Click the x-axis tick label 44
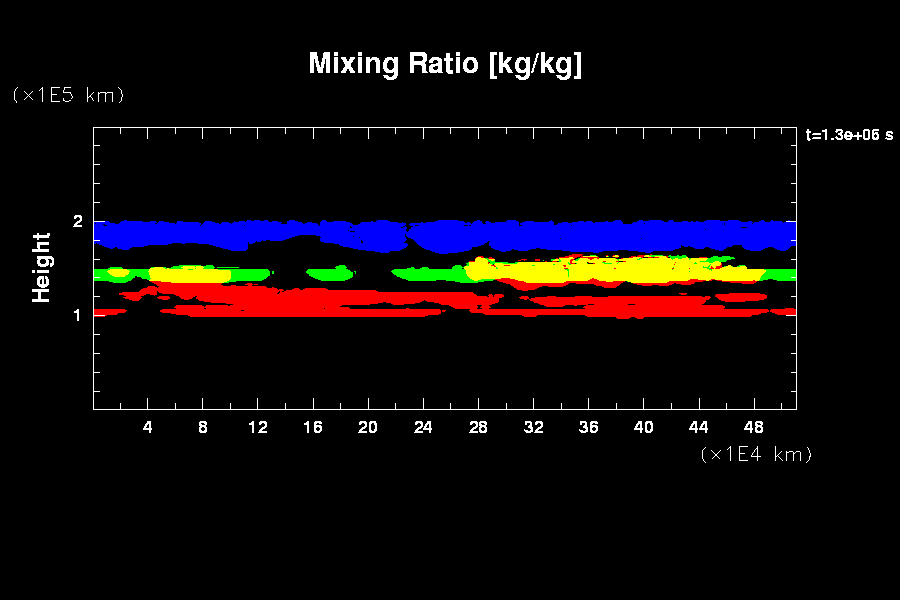Screen dimensions: 900x600 699,428
